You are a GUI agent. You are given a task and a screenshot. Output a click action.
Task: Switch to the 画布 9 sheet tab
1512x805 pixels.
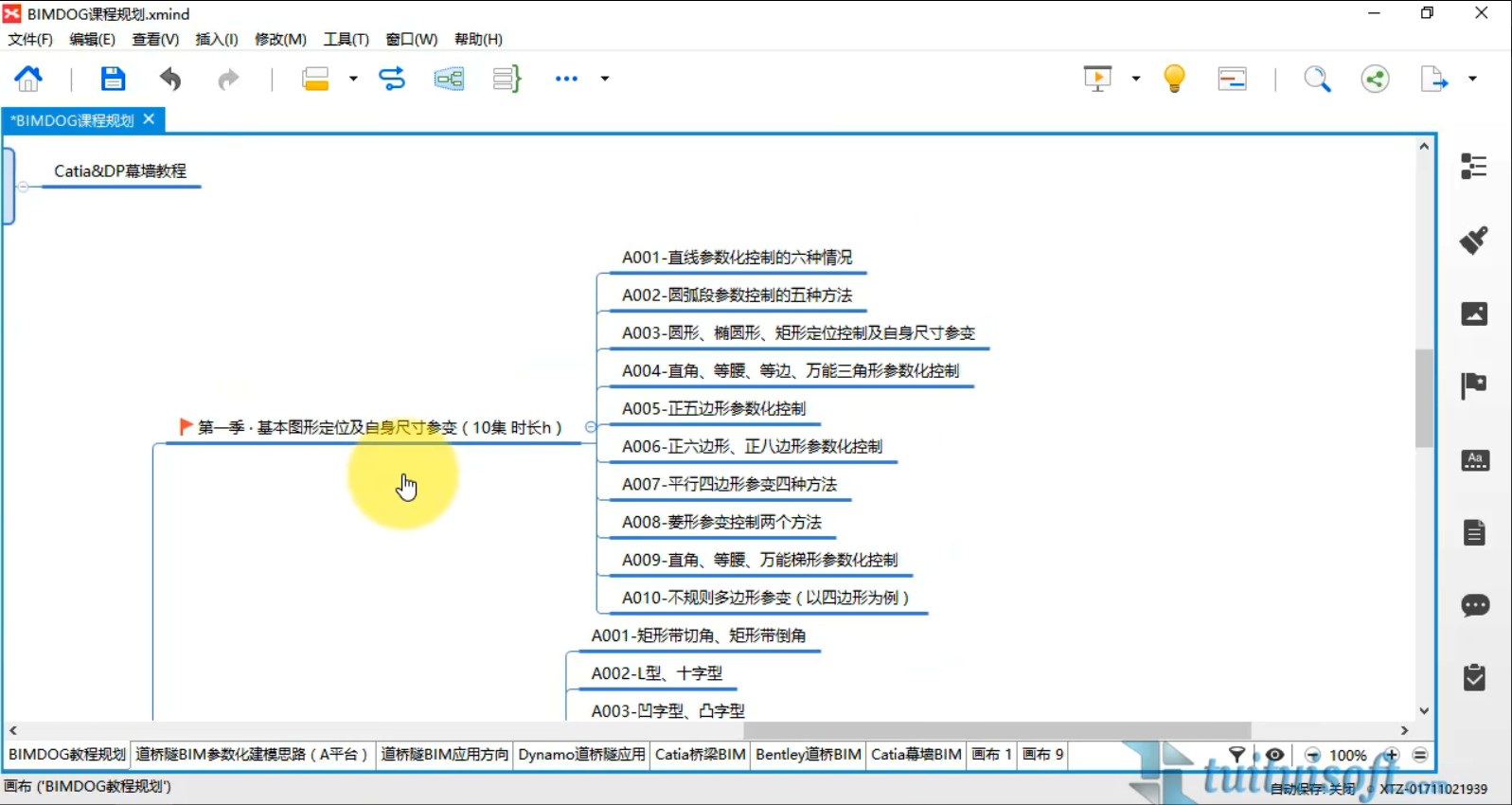[x=1042, y=755]
